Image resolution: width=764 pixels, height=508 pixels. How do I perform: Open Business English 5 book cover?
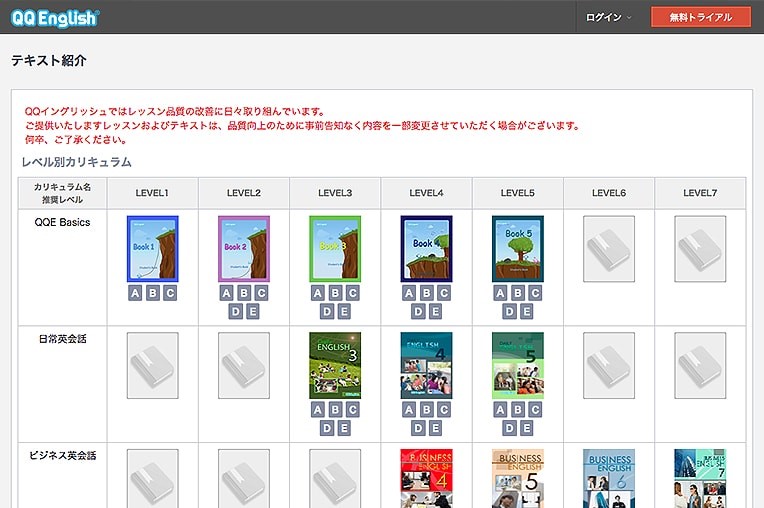tap(517, 479)
